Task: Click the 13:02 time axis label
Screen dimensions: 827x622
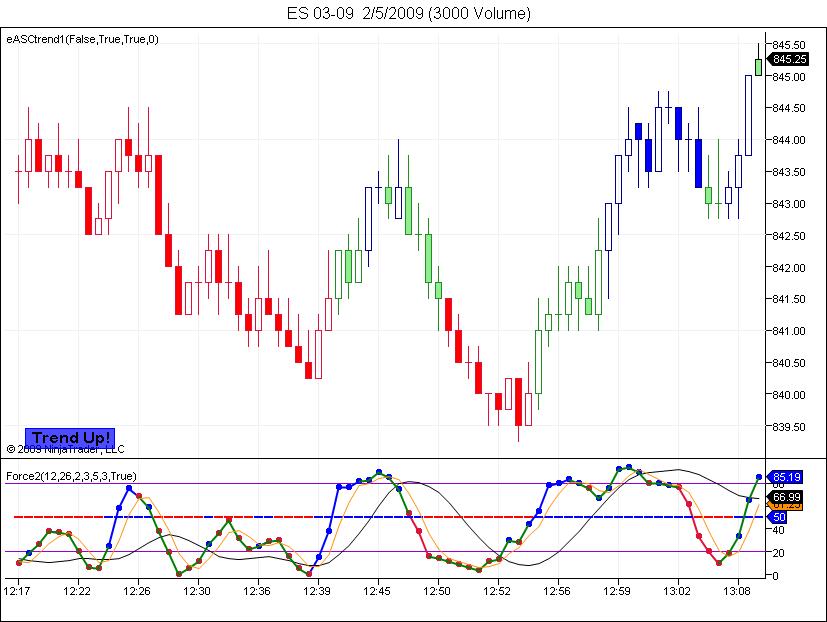Action: tap(677, 591)
